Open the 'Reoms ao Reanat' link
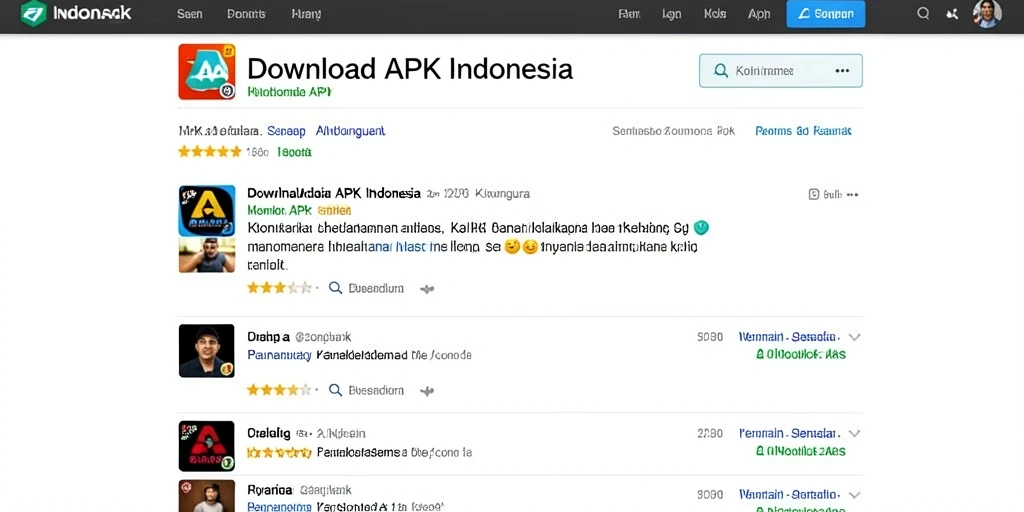 coord(803,131)
